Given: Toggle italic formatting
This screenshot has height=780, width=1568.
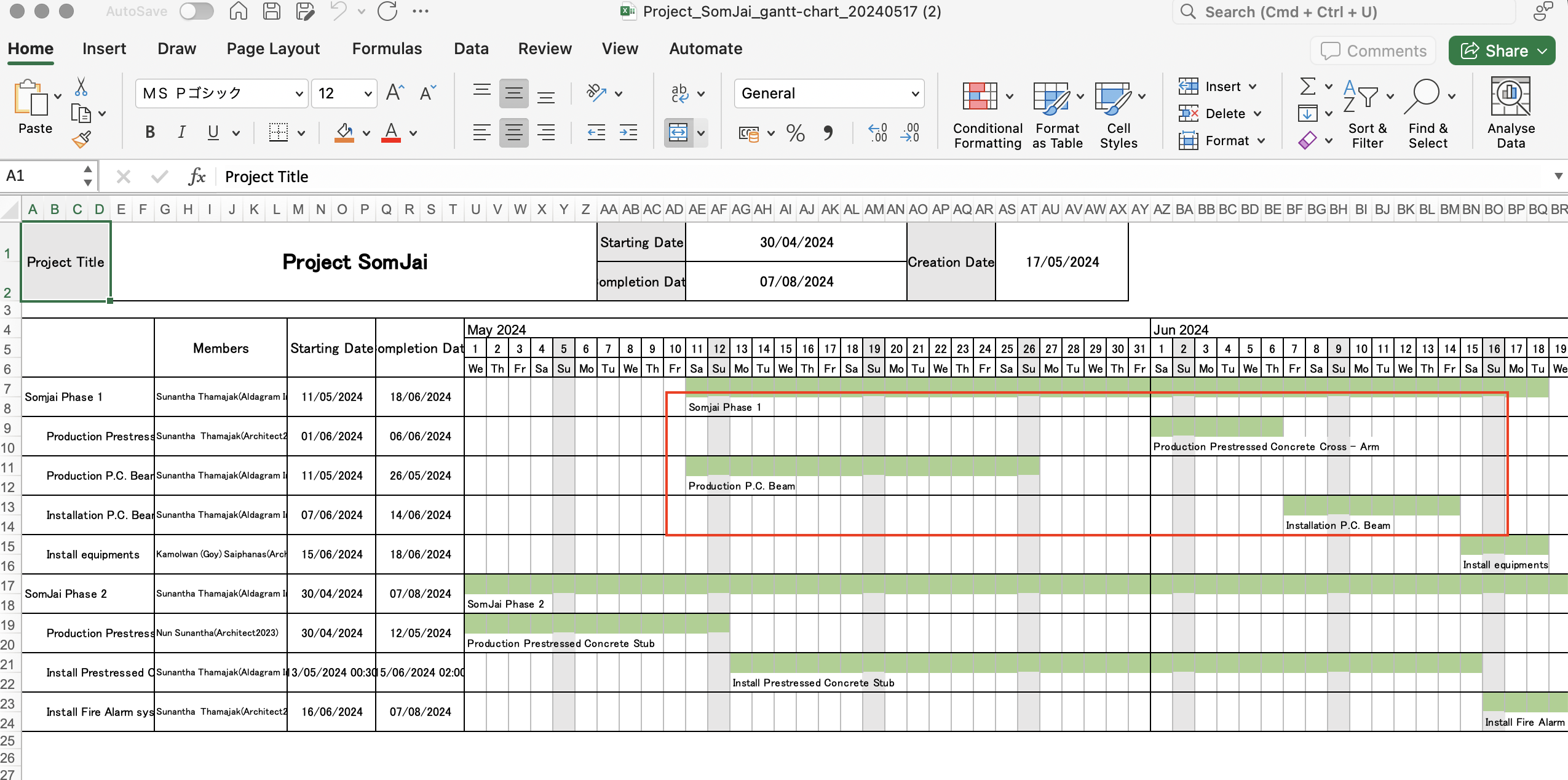Looking at the screenshot, I should [181, 132].
